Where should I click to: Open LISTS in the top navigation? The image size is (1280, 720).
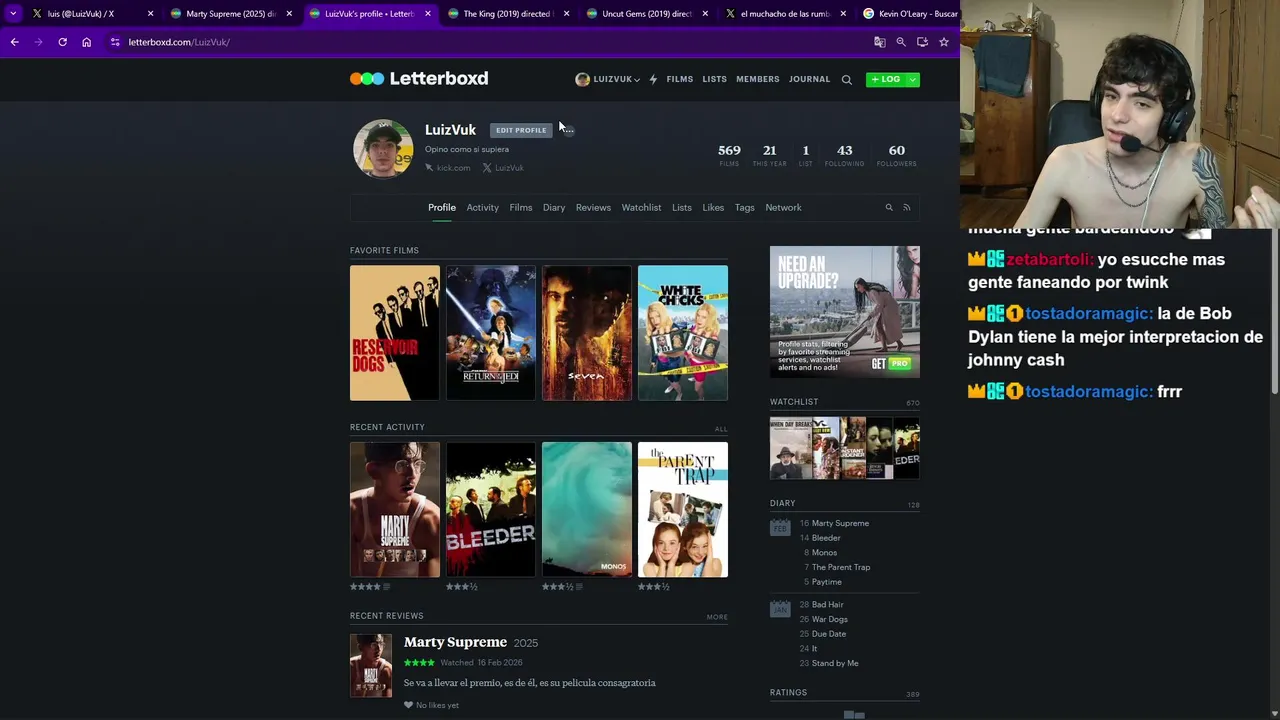(714, 79)
